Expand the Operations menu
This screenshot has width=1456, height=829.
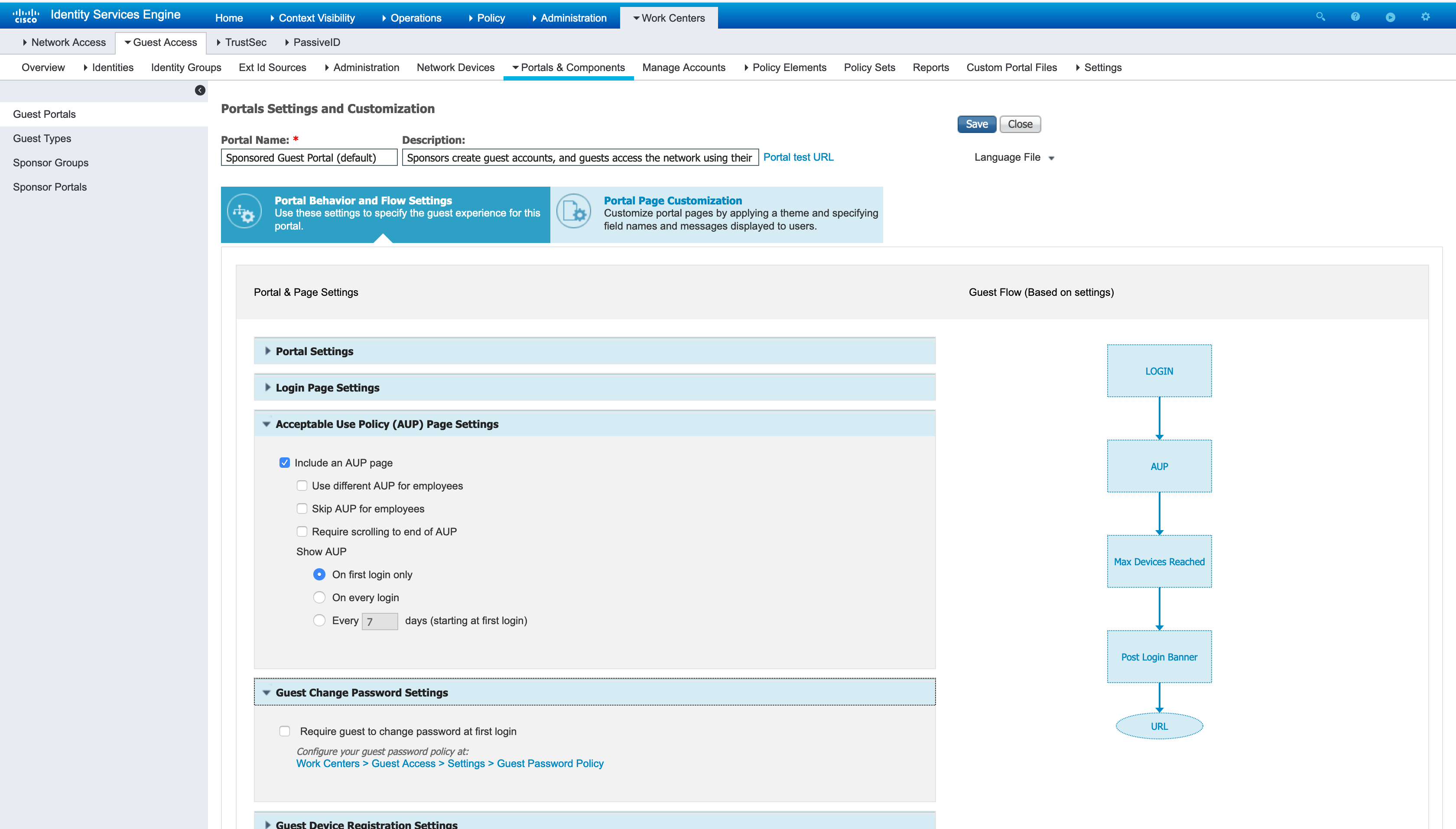pyautogui.click(x=411, y=18)
